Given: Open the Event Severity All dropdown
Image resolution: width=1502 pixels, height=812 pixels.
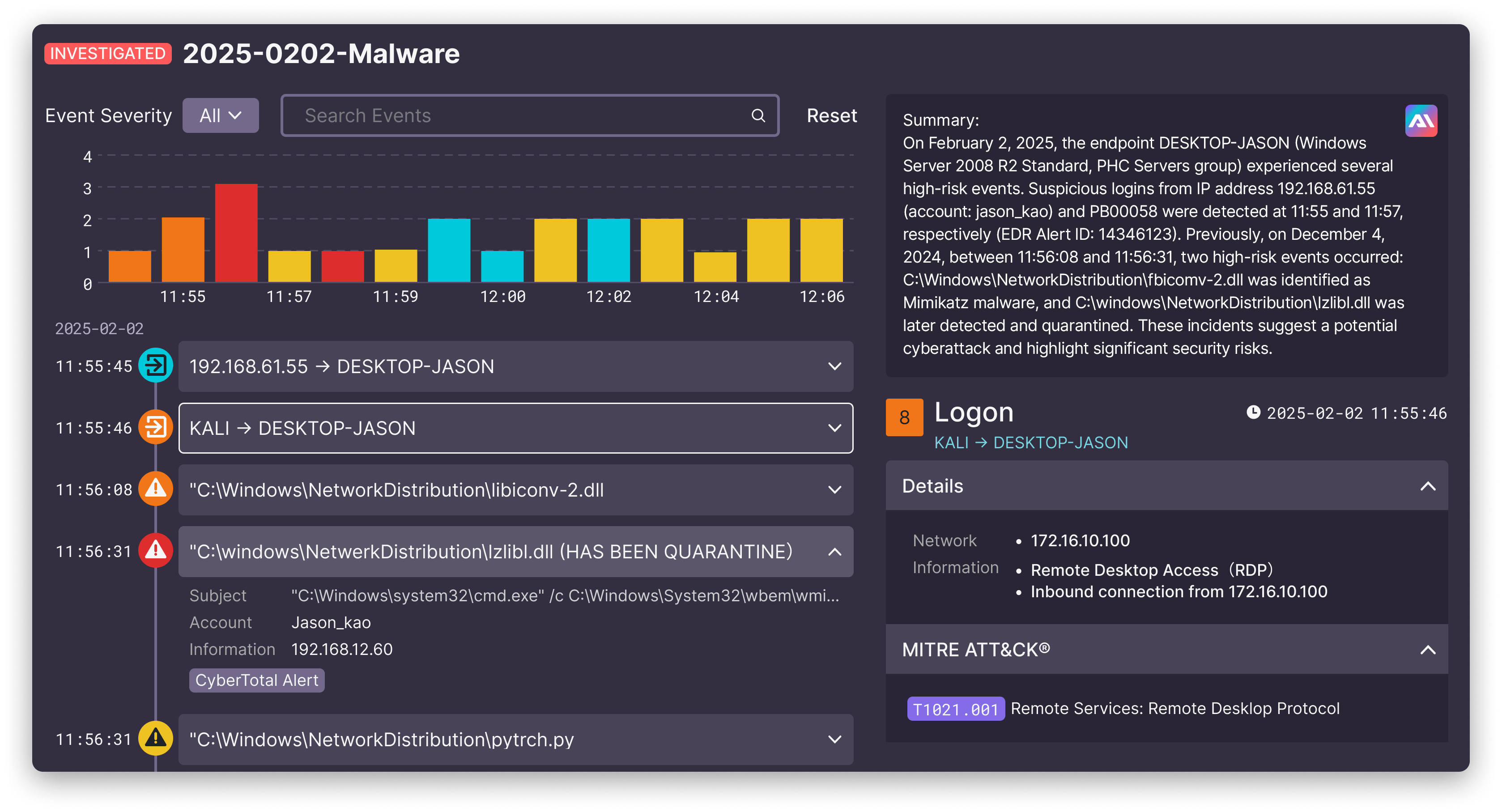Looking at the screenshot, I should point(221,115).
